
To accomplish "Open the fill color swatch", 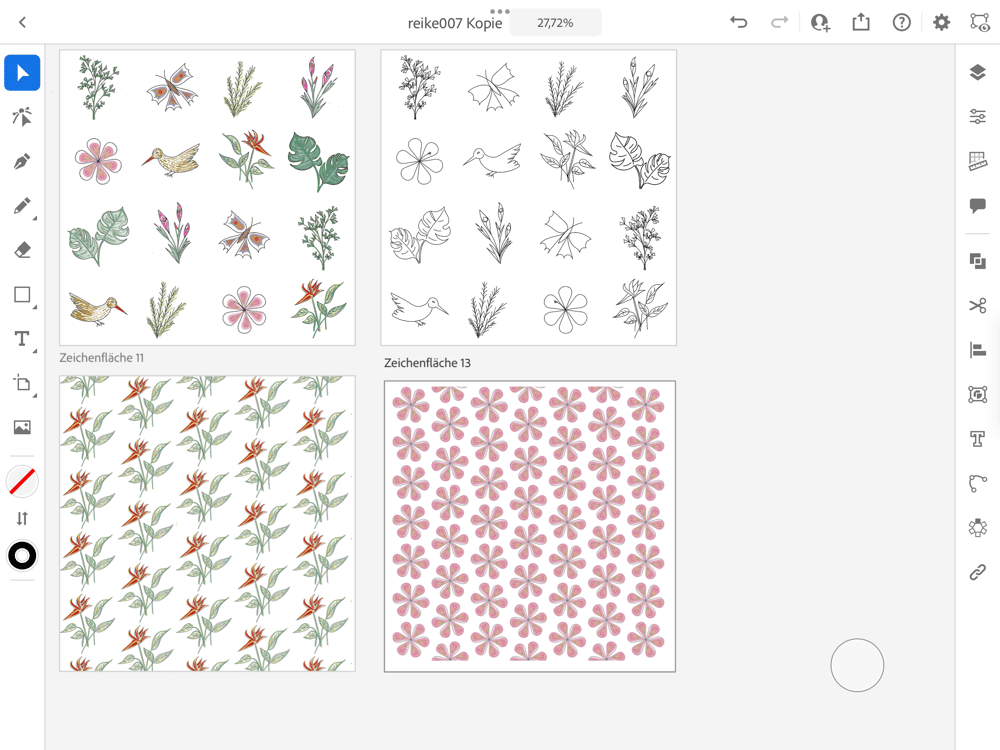I will click(22, 482).
